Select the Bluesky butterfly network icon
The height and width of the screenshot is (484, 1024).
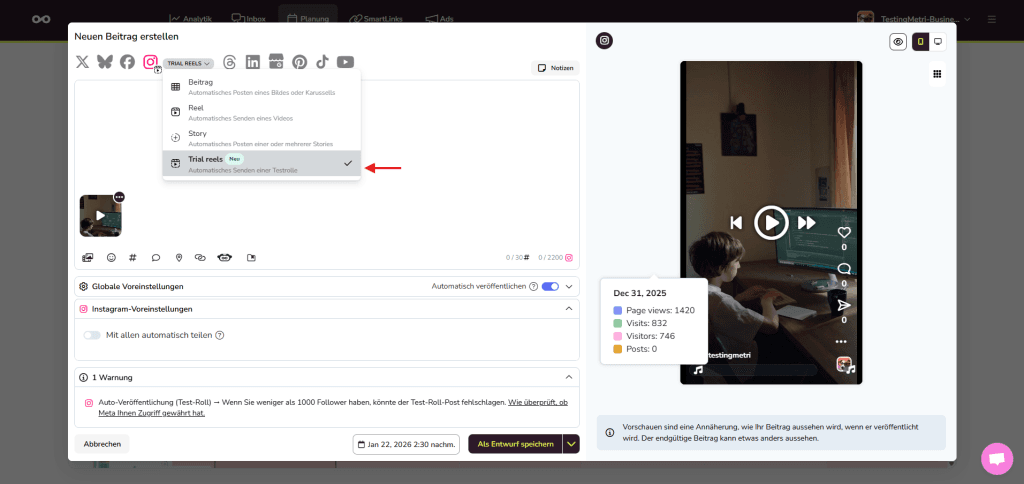[x=104, y=62]
